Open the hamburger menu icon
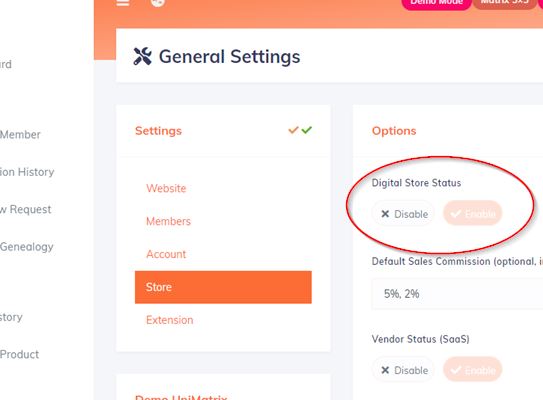Viewport: 543px width, 400px height. tap(123, 3)
